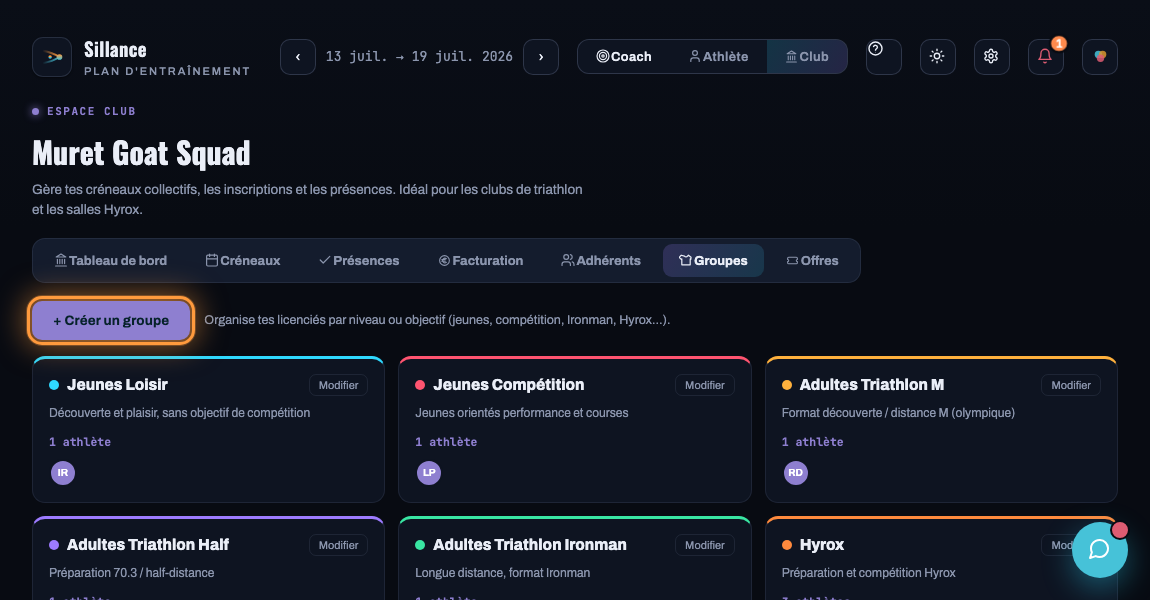Image resolution: width=1150 pixels, height=600 pixels.
Task: Open the chat bubble support widget
Action: pos(1099,549)
